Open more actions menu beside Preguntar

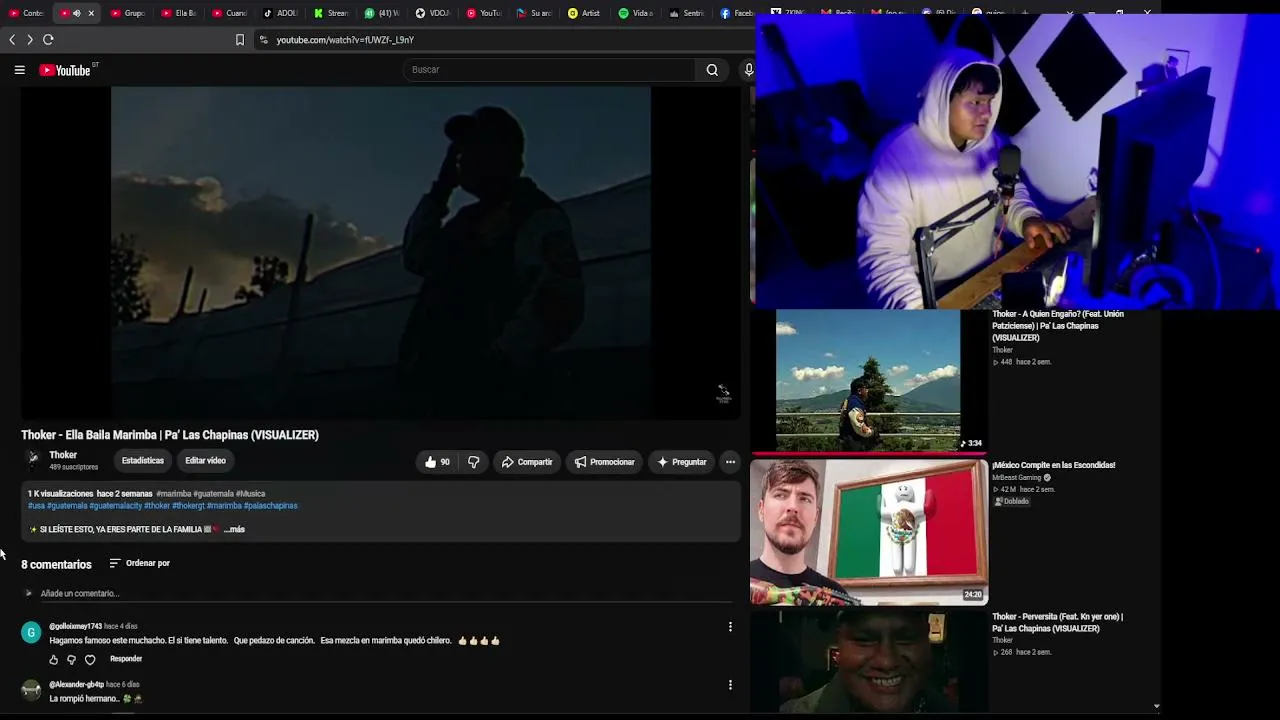click(x=730, y=462)
